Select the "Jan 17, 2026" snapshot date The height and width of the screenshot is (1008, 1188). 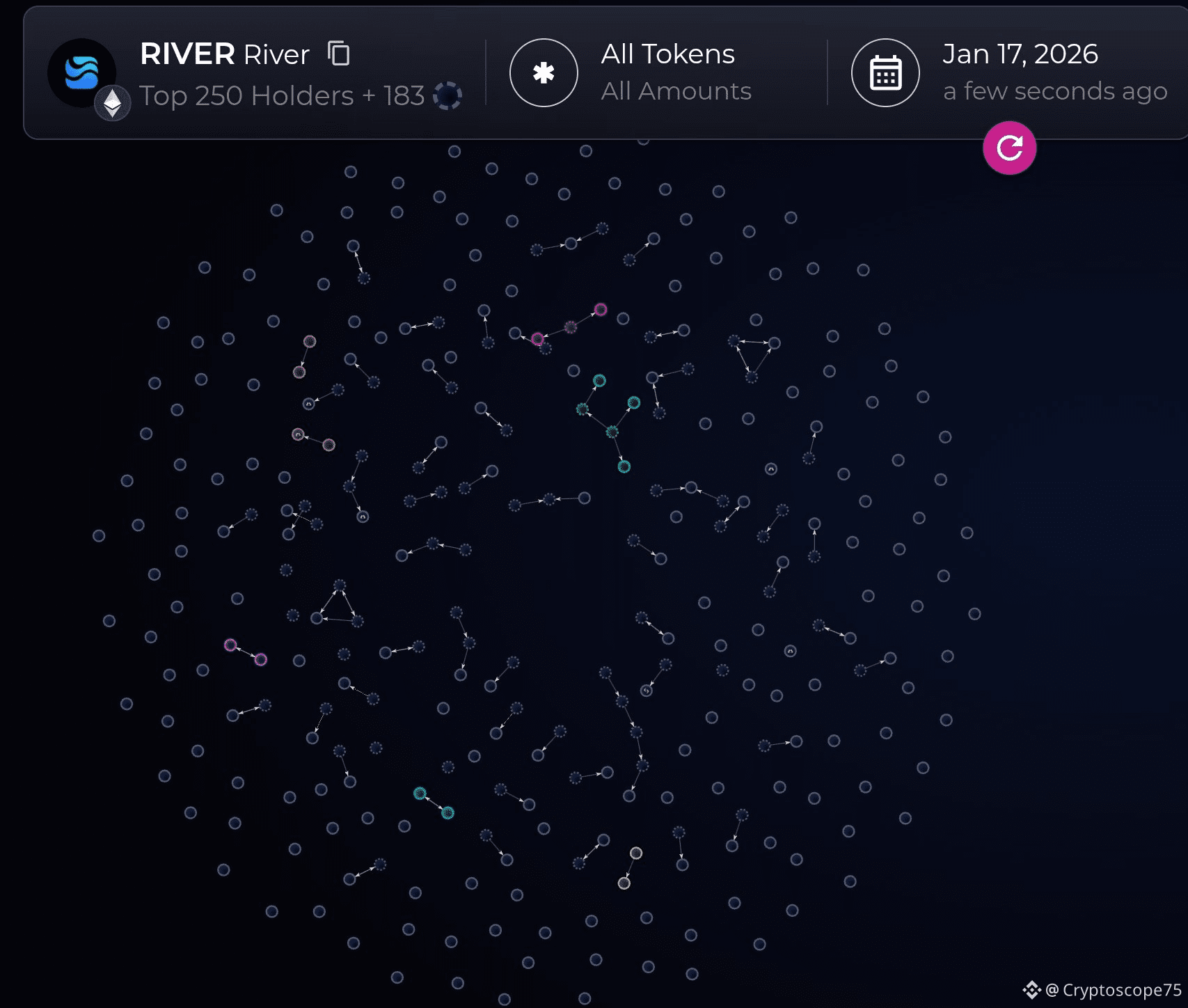click(1020, 54)
